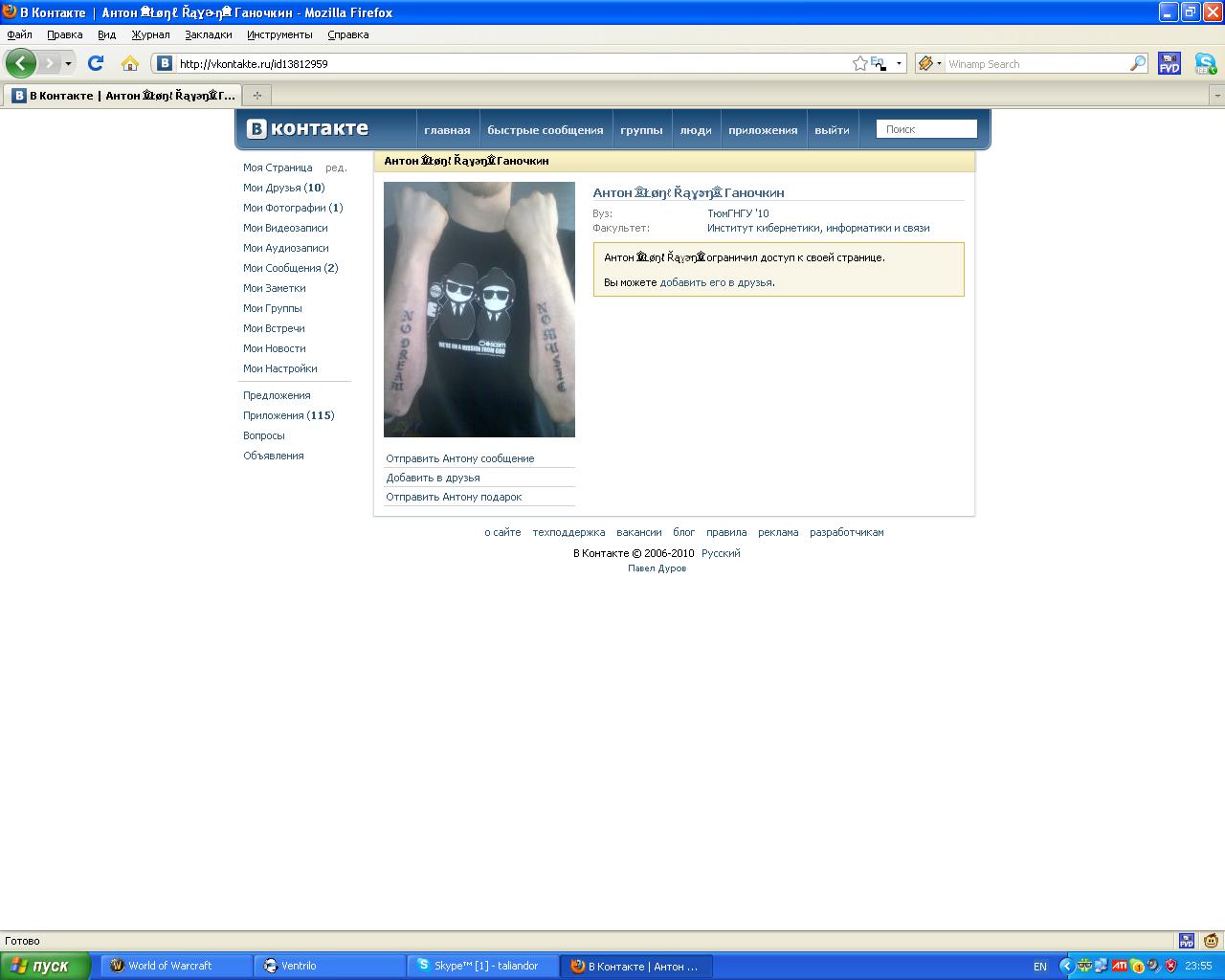Click the добавить его в друзья link
This screenshot has height=980, width=1225.
click(716, 282)
